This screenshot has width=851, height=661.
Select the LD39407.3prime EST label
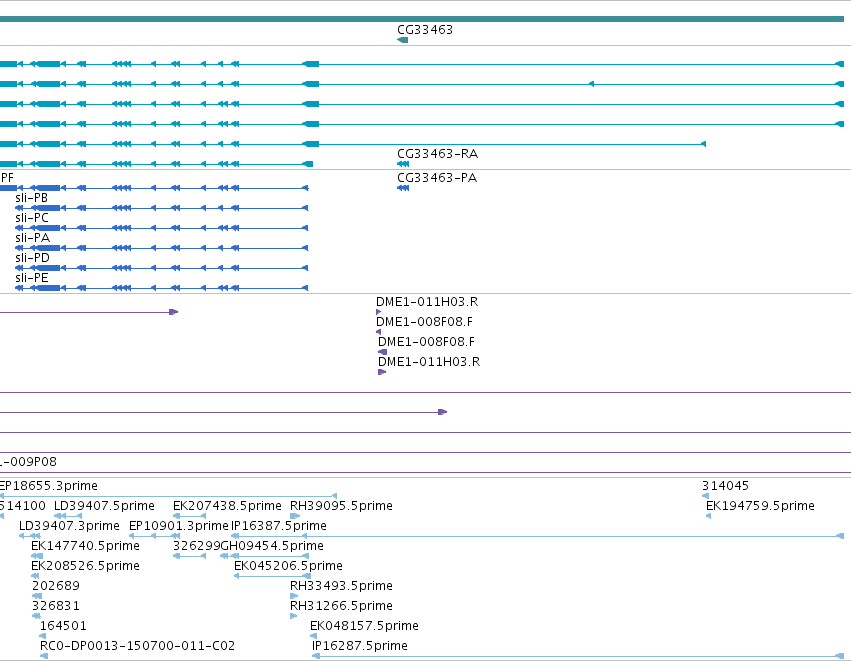click(x=69, y=526)
